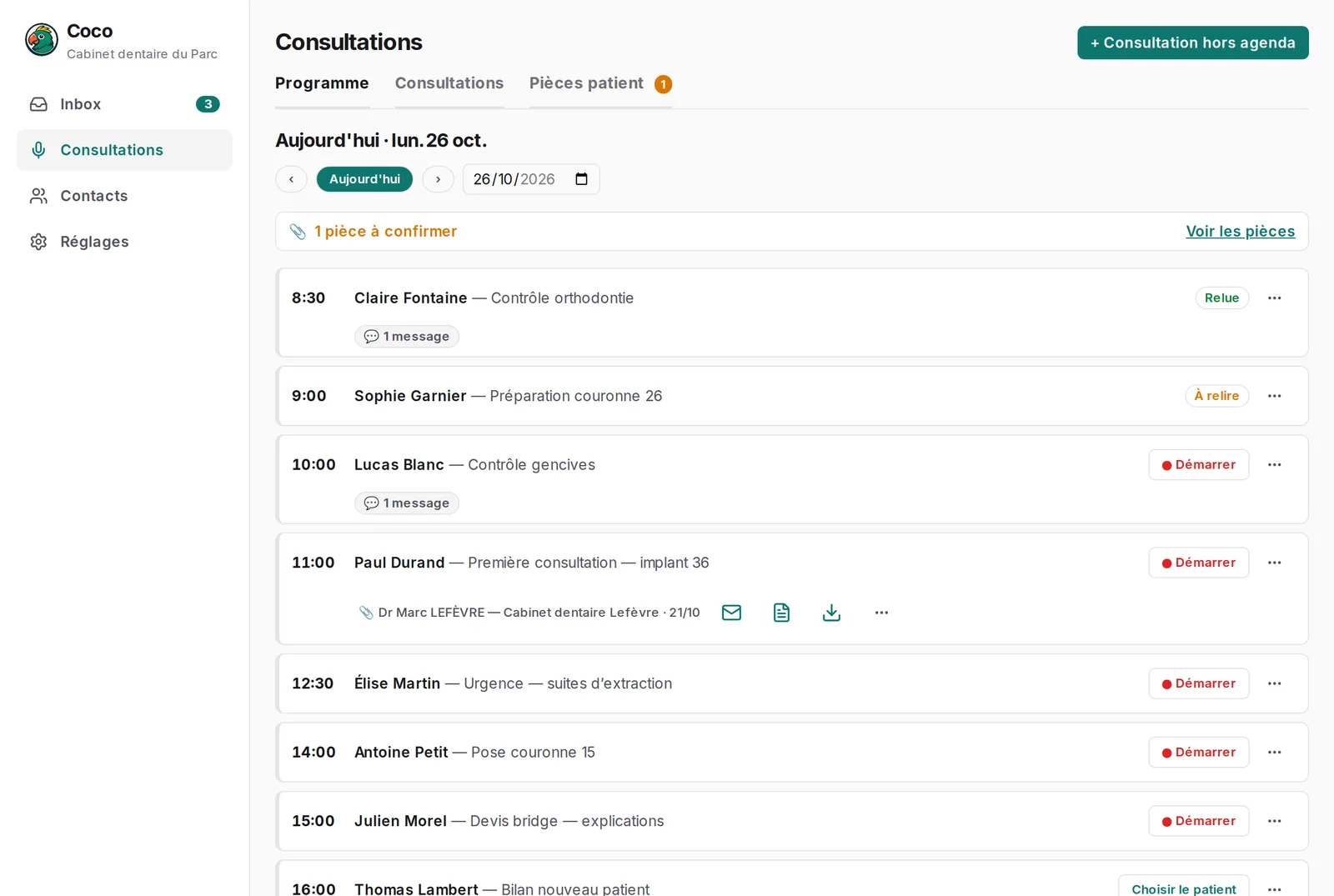This screenshot has width=1334, height=896.
Task: Click the Relue status badge for Claire Fontaine
Action: point(1222,298)
